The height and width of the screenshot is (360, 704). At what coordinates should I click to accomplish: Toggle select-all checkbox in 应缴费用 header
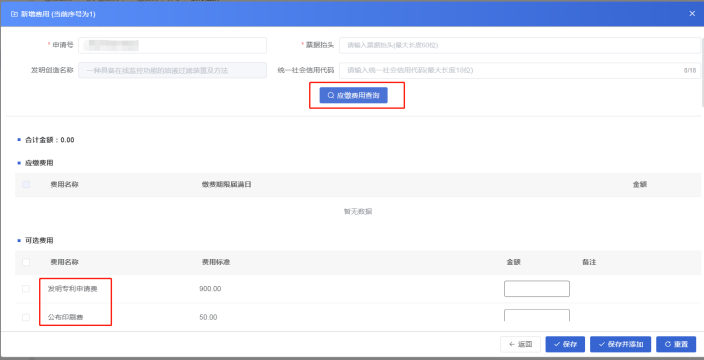point(26,184)
